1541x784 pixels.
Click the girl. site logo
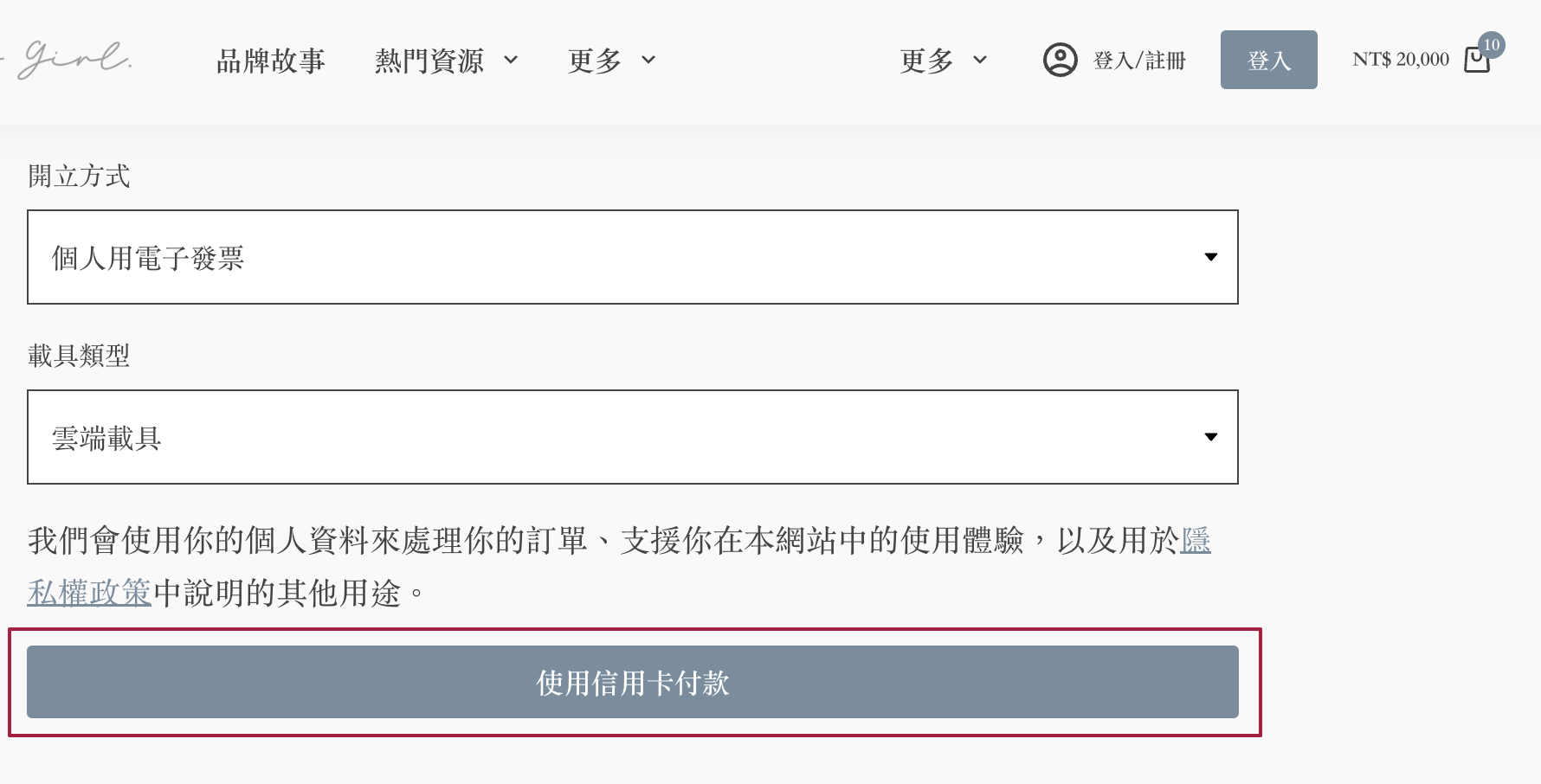click(74, 59)
